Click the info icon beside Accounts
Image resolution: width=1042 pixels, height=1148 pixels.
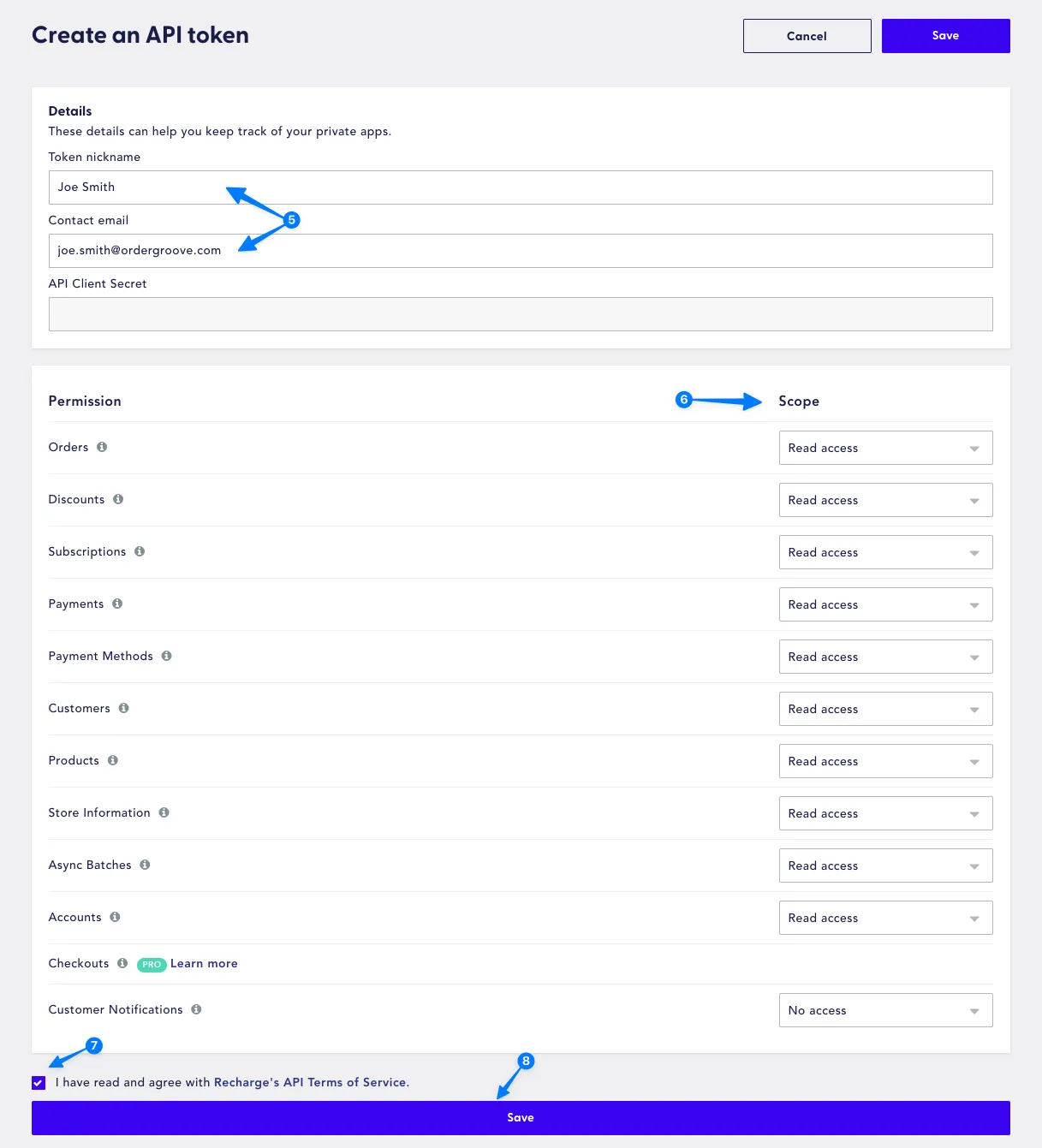pos(115,917)
